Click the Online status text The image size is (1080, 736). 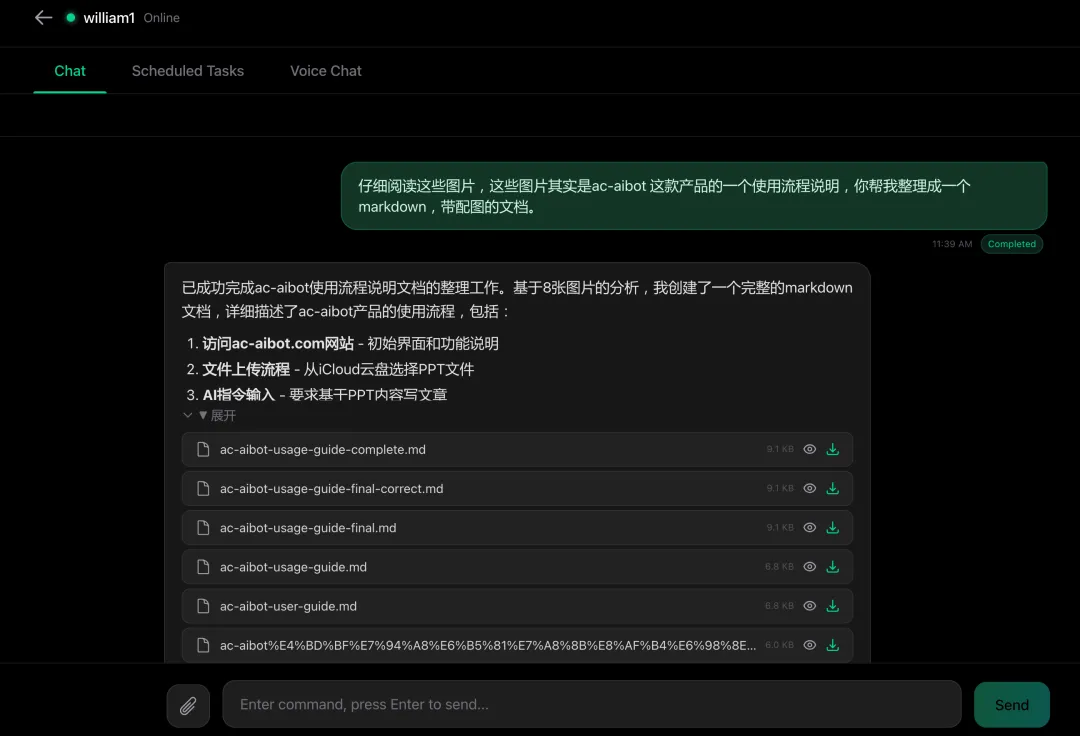coord(161,18)
